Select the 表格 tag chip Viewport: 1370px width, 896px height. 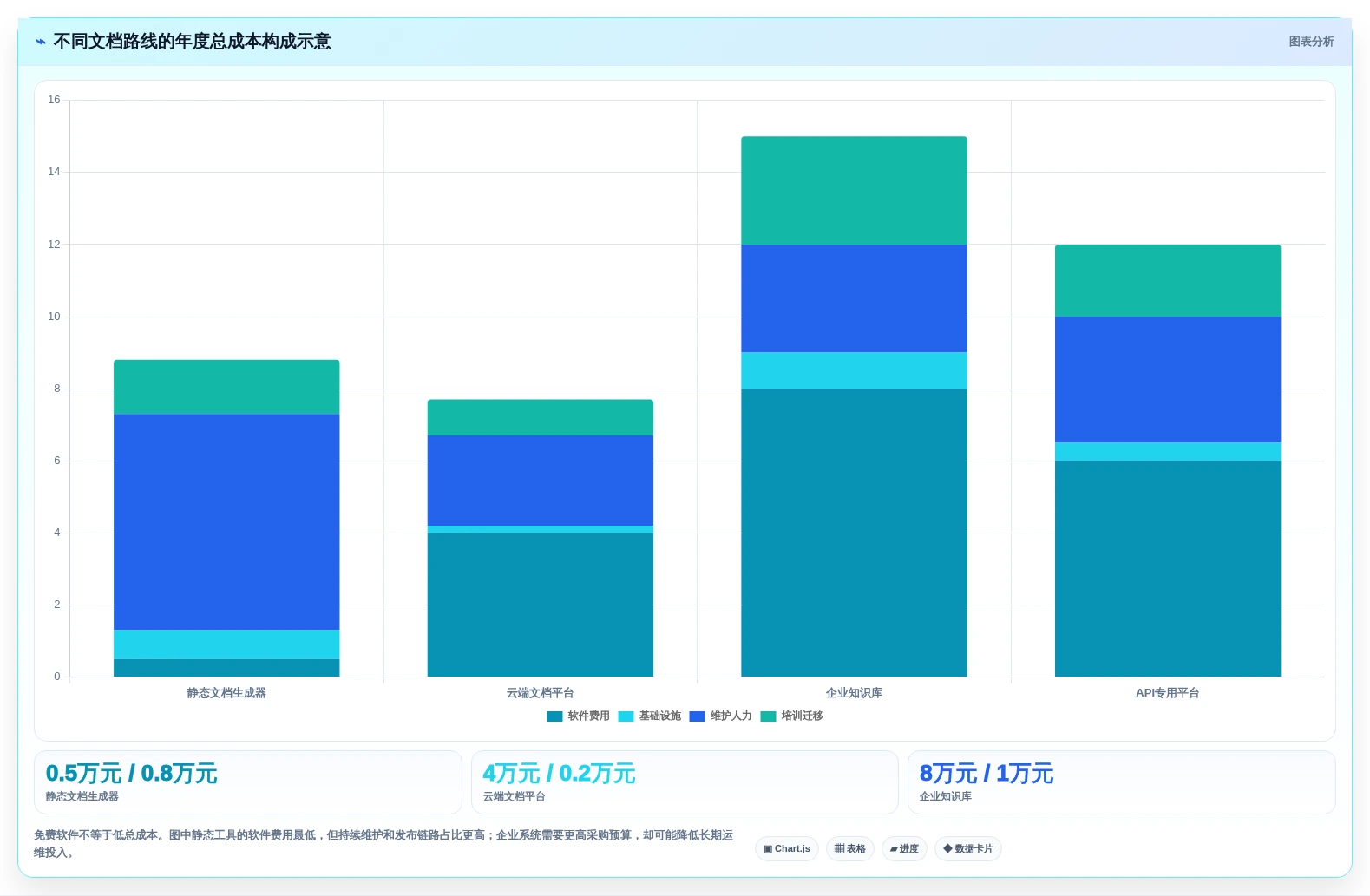[x=850, y=848]
